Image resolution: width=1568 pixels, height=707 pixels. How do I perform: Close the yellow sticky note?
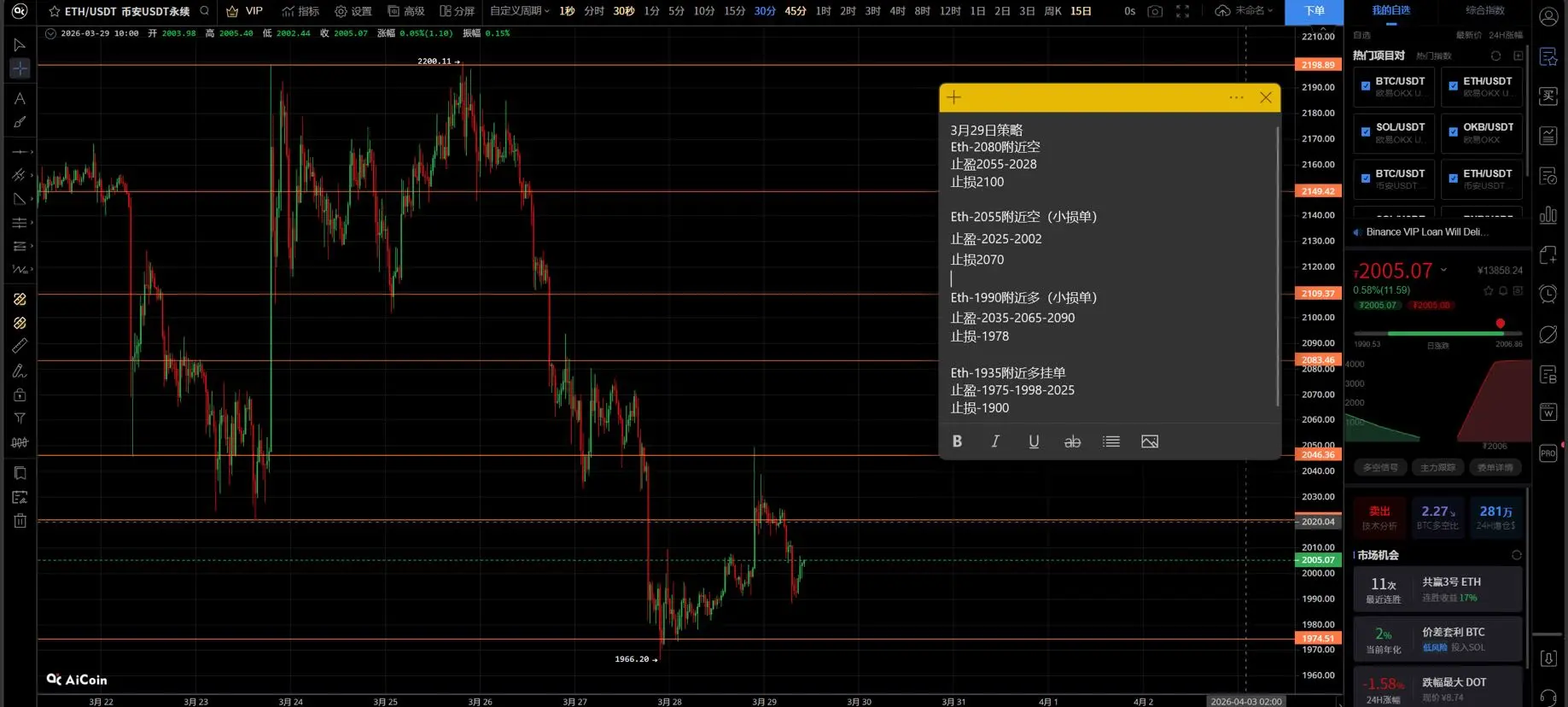(x=1266, y=97)
